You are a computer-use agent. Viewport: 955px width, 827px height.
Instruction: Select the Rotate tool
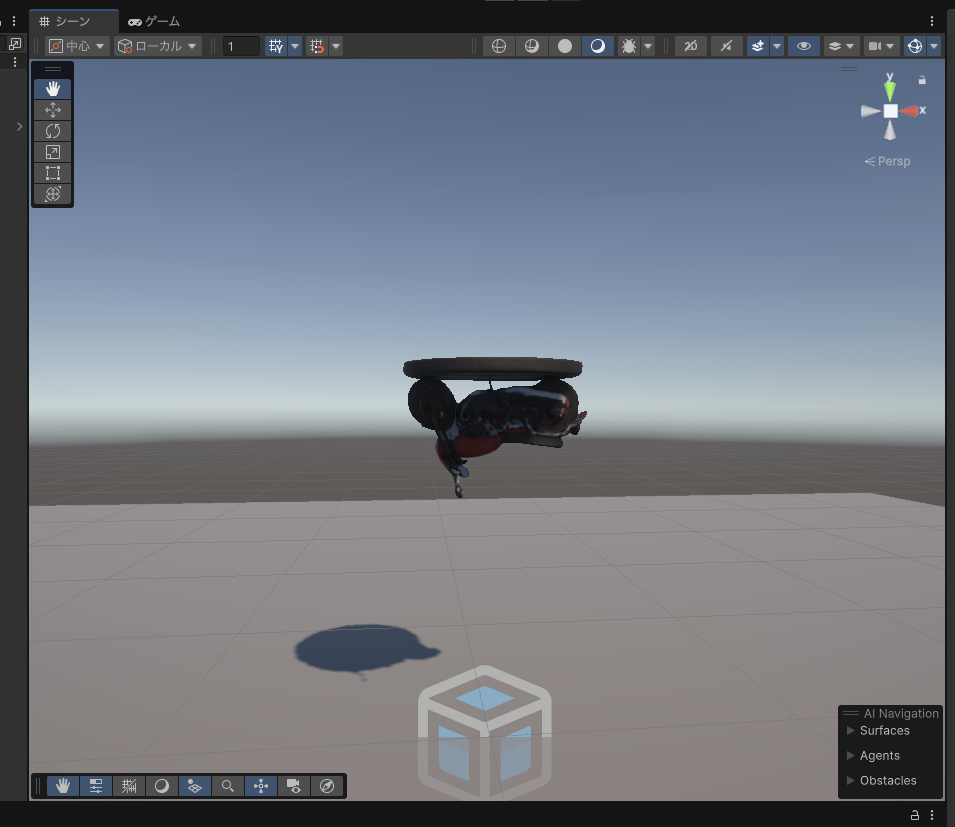pos(52,131)
